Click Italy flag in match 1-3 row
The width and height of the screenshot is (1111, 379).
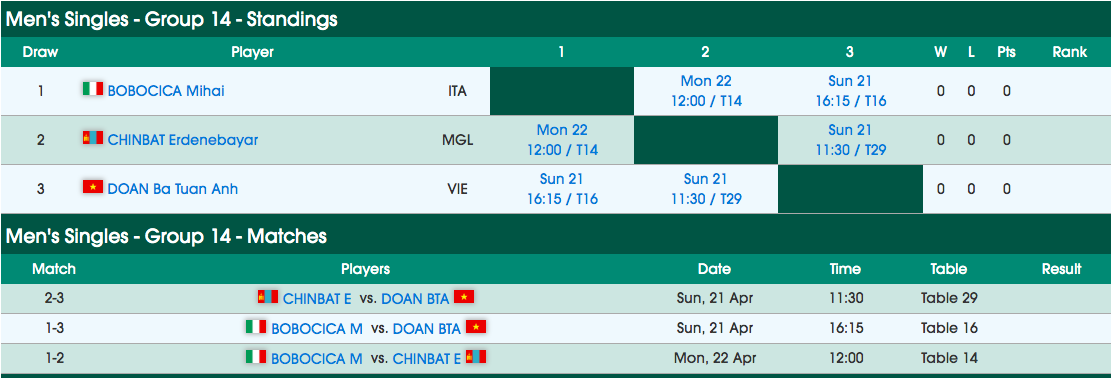tap(256, 327)
